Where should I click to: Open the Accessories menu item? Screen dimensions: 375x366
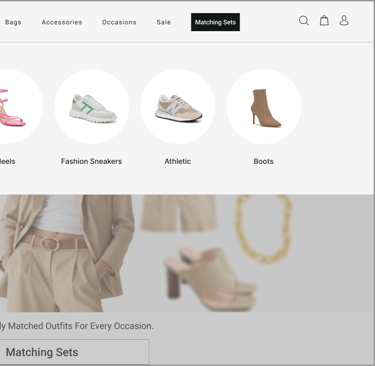coord(62,22)
